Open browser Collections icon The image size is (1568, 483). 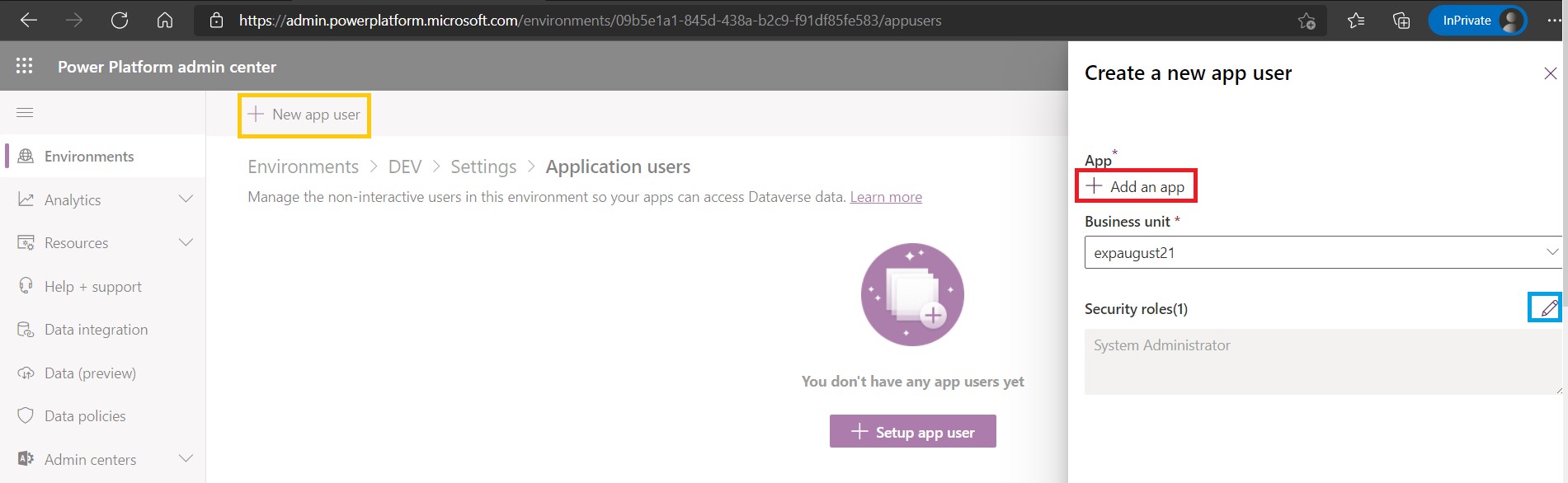[1401, 21]
